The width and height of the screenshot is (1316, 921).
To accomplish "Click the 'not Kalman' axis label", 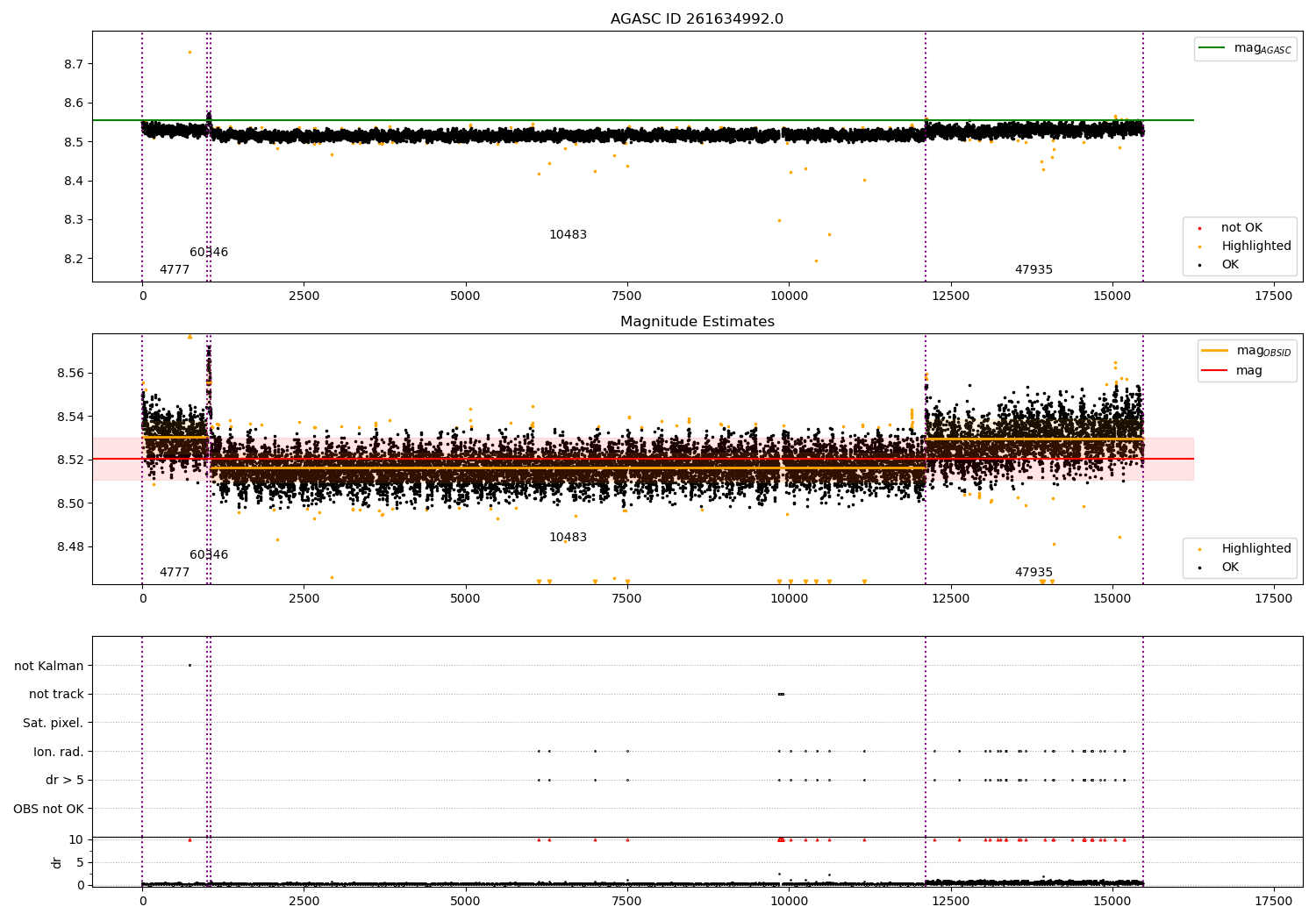I will click(x=49, y=666).
